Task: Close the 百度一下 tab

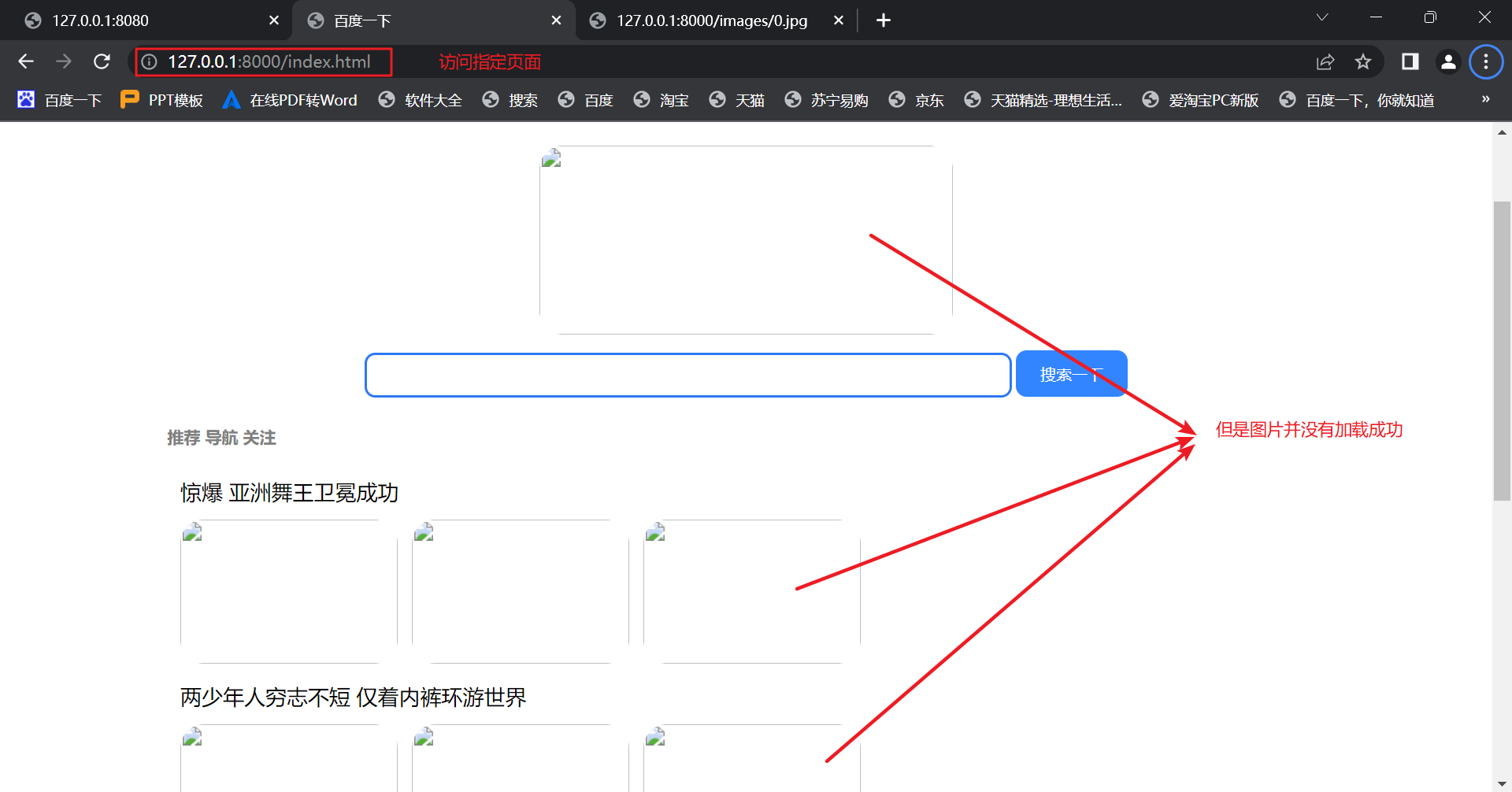Action: [557, 20]
